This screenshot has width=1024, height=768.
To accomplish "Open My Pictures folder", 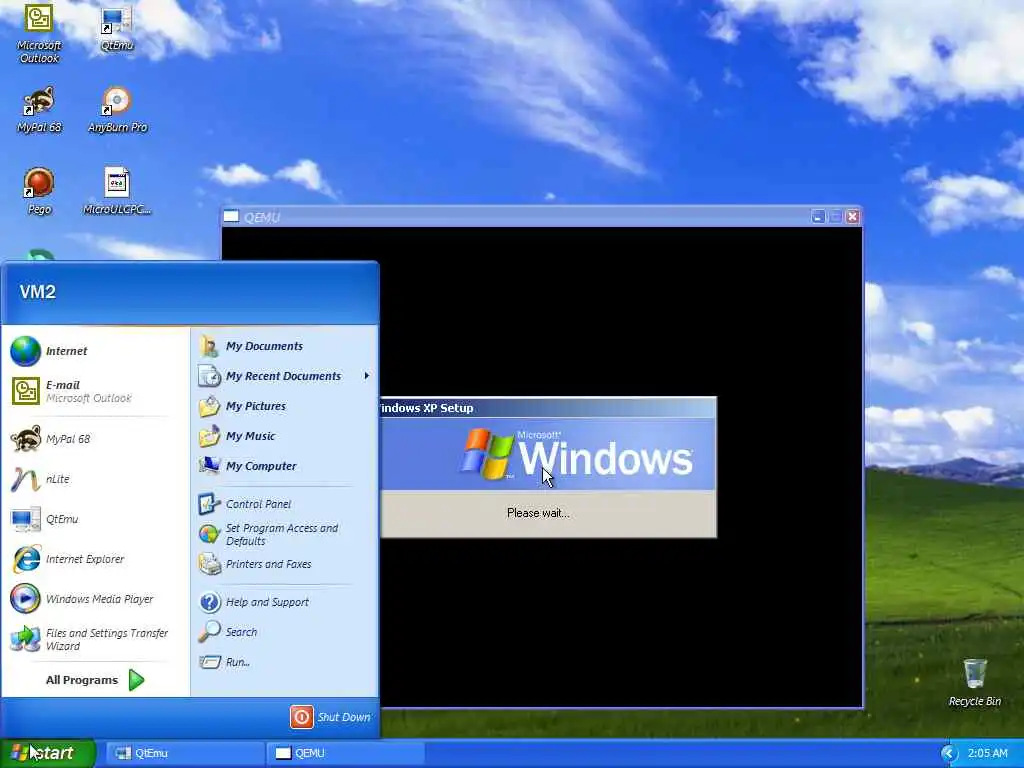I will (x=285, y=406).
